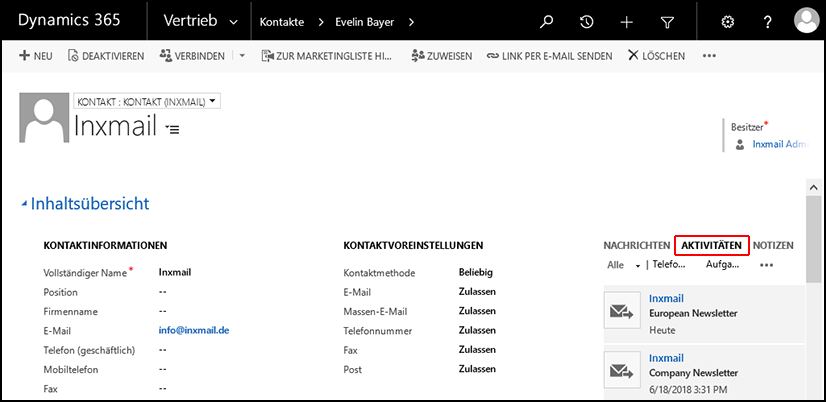
Task: Open more commands ellipsis in command bar
Action: 709,56
